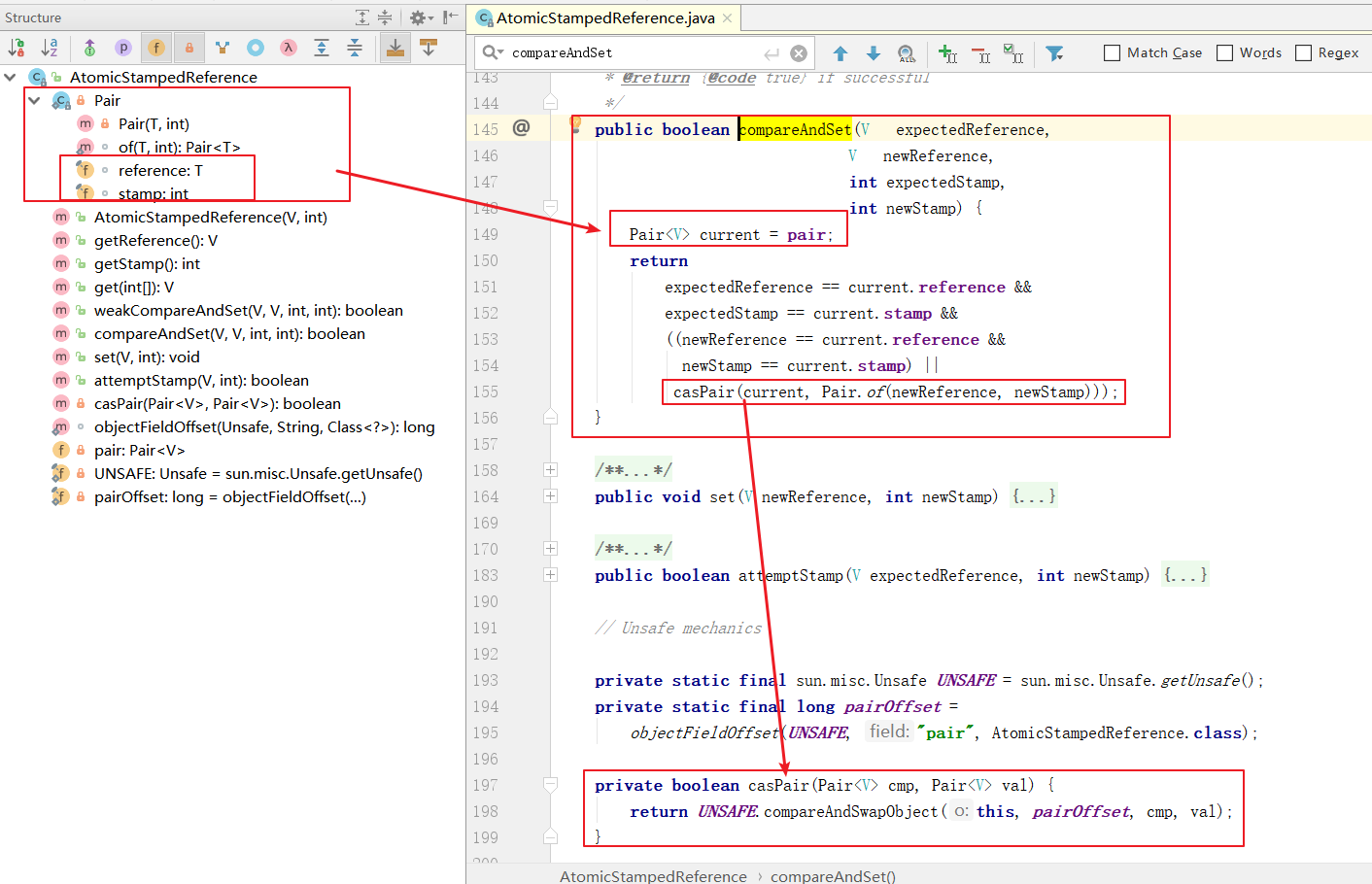Viewport: 1372px width, 884px height.
Task: Click intention bulb icon at line 145
Action: 575,123
